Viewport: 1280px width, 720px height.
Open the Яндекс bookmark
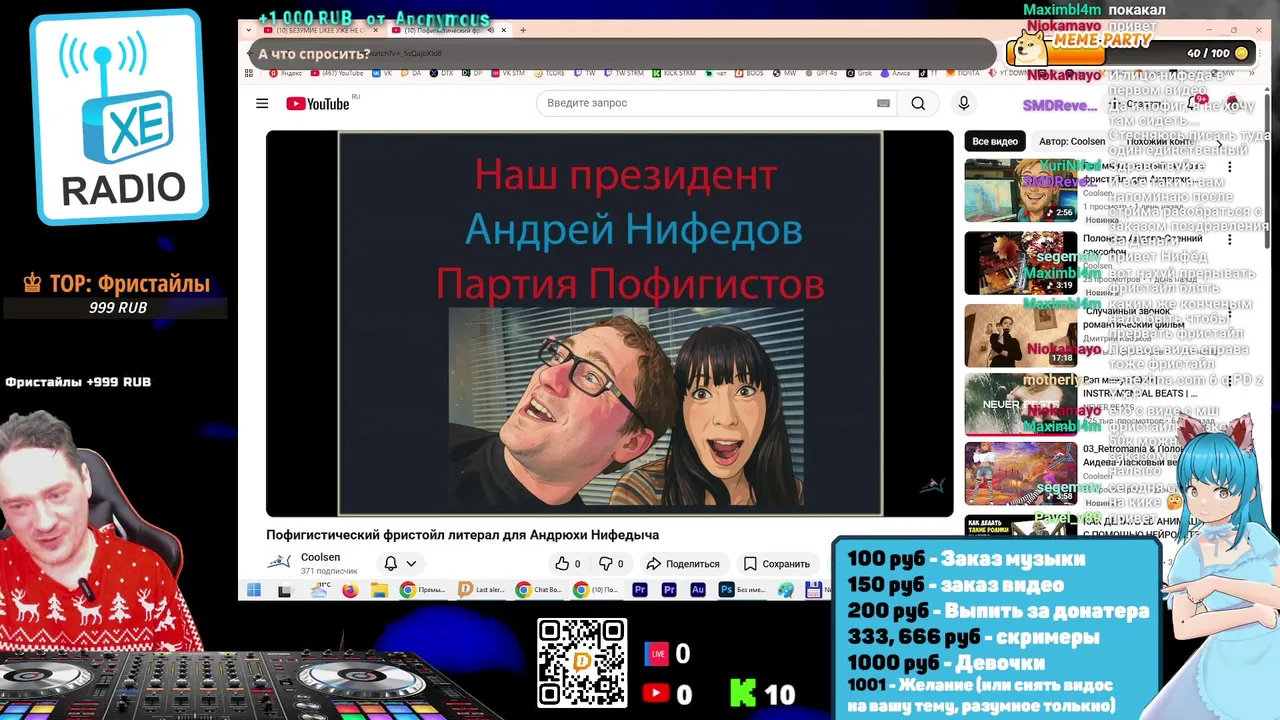pyautogui.click(x=286, y=73)
